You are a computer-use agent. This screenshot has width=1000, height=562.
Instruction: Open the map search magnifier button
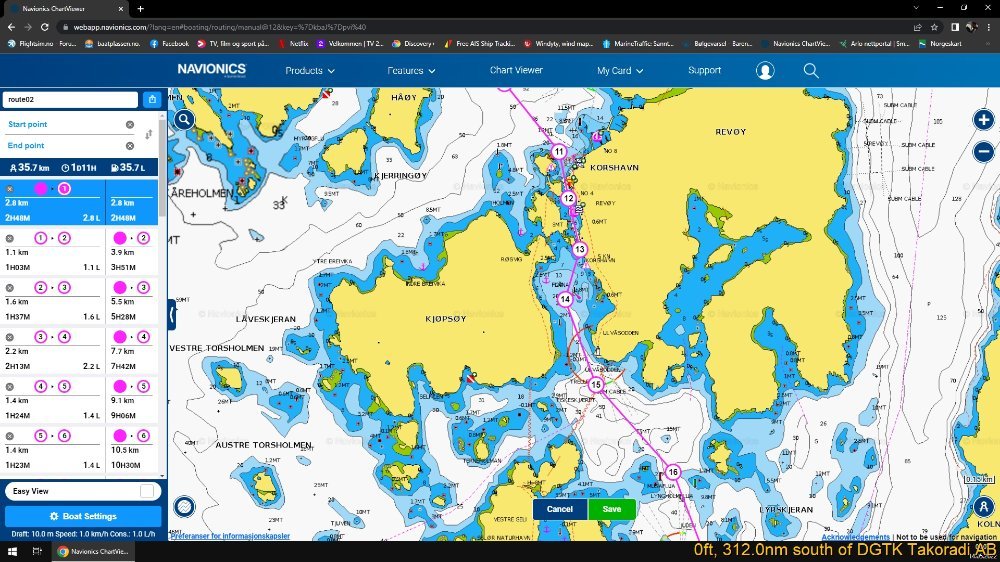tap(184, 119)
